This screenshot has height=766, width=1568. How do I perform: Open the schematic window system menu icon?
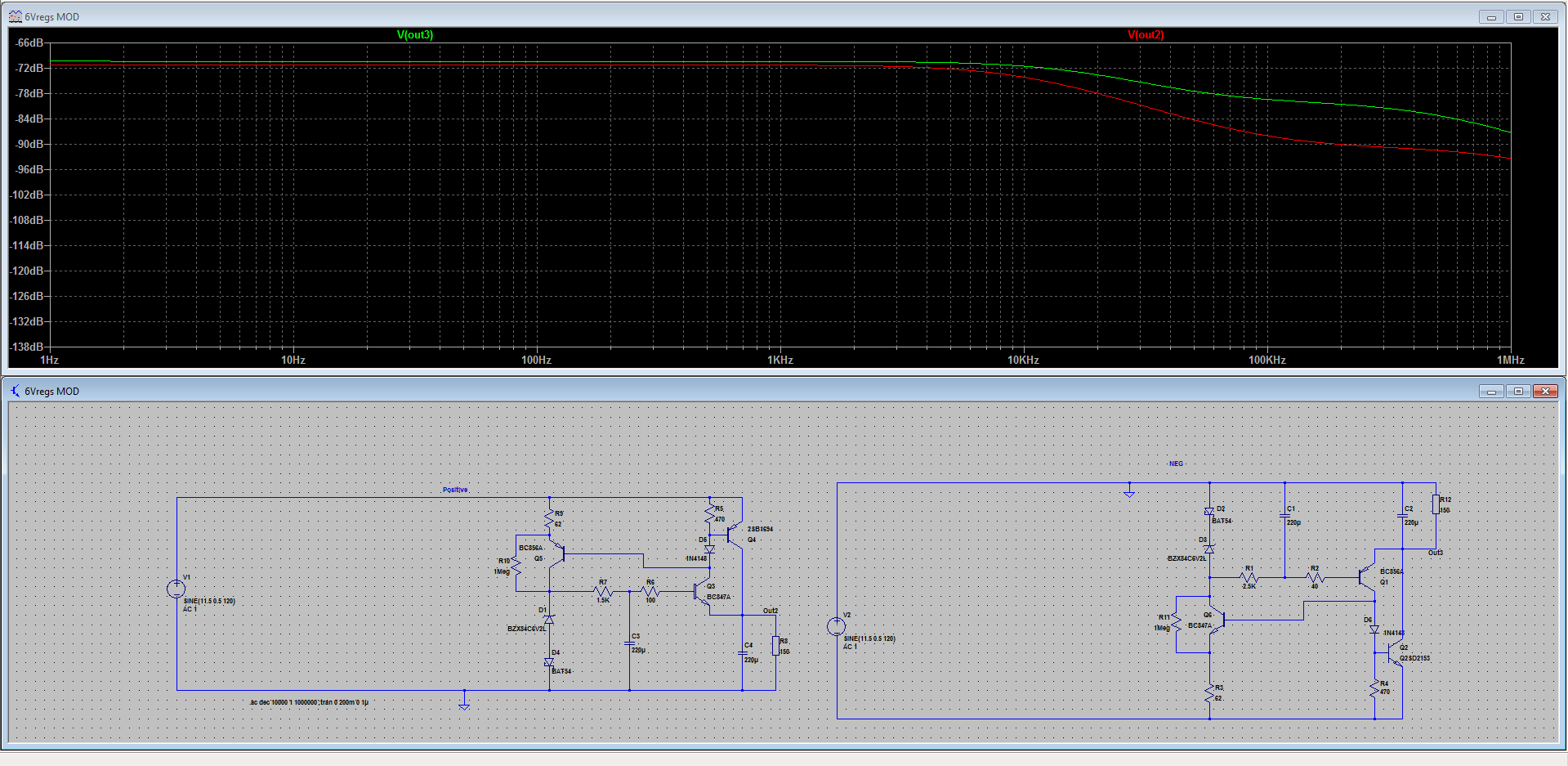[x=15, y=391]
